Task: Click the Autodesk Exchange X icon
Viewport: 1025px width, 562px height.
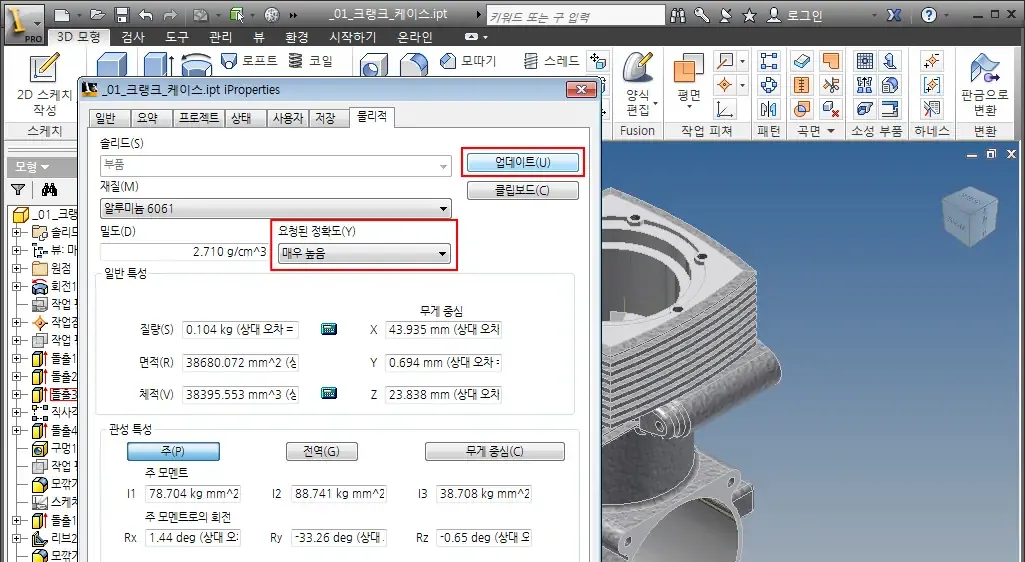Action: click(894, 14)
